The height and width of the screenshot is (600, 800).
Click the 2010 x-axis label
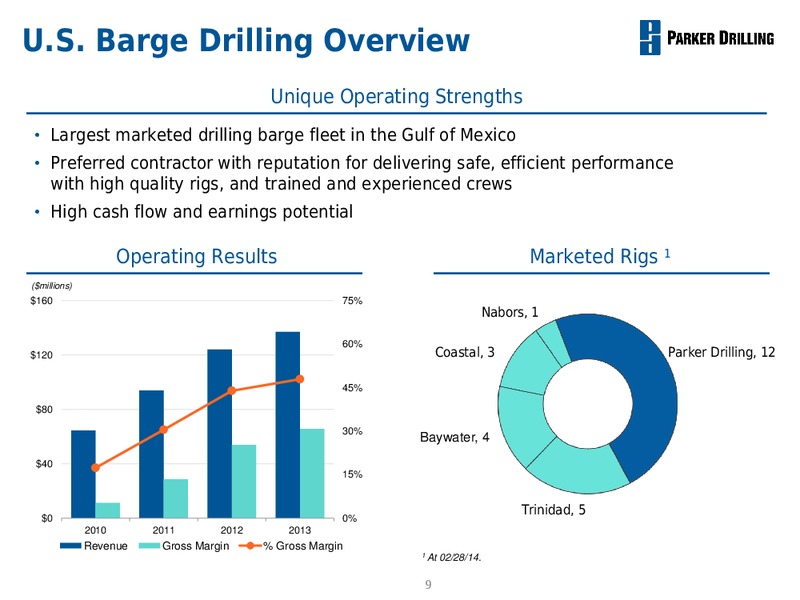95,531
